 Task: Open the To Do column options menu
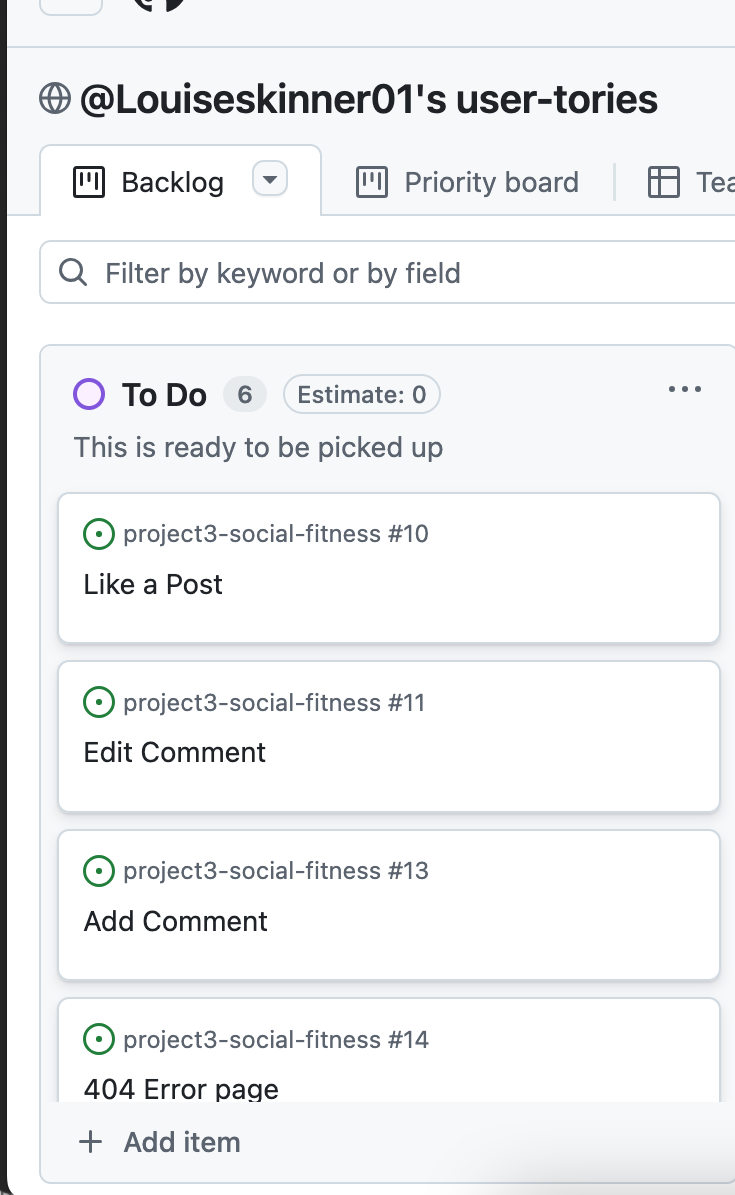(684, 389)
